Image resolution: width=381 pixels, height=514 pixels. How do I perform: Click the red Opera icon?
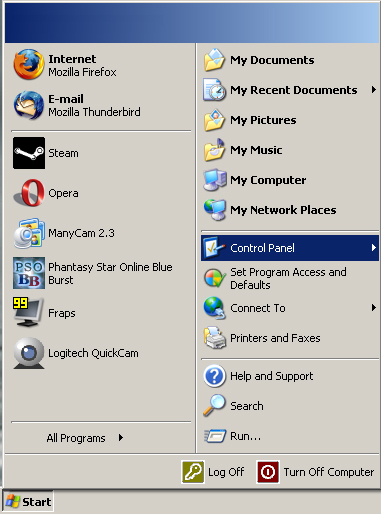click(x=29, y=193)
